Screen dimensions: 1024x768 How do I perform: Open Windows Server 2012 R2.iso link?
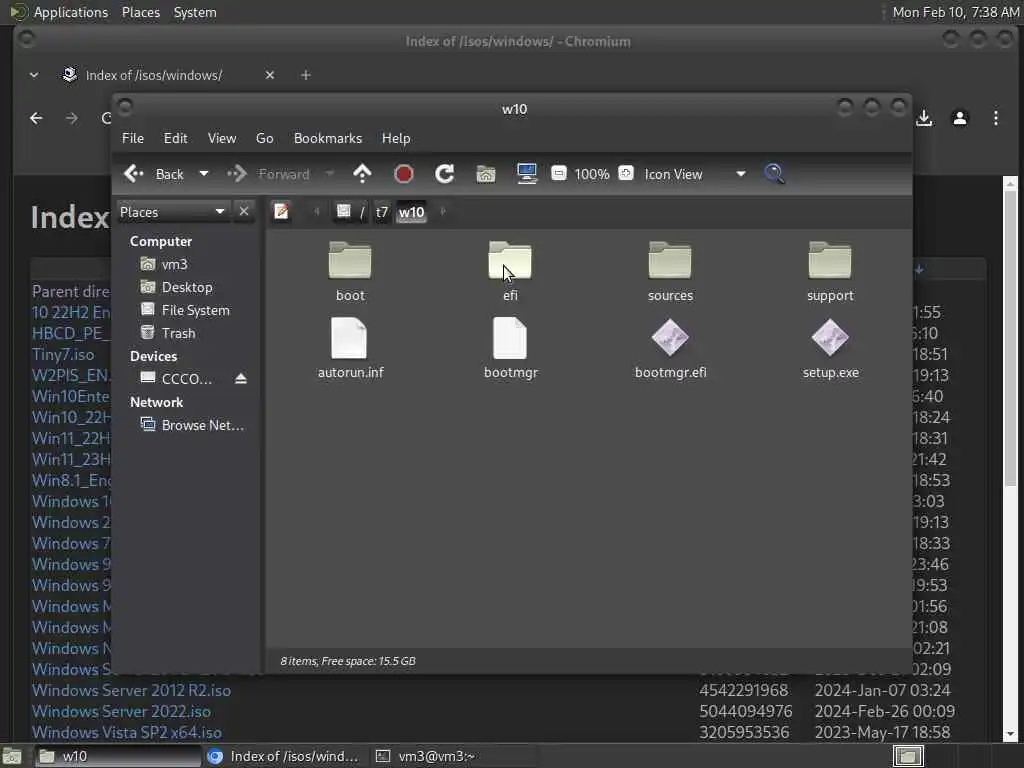tap(131, 690)
